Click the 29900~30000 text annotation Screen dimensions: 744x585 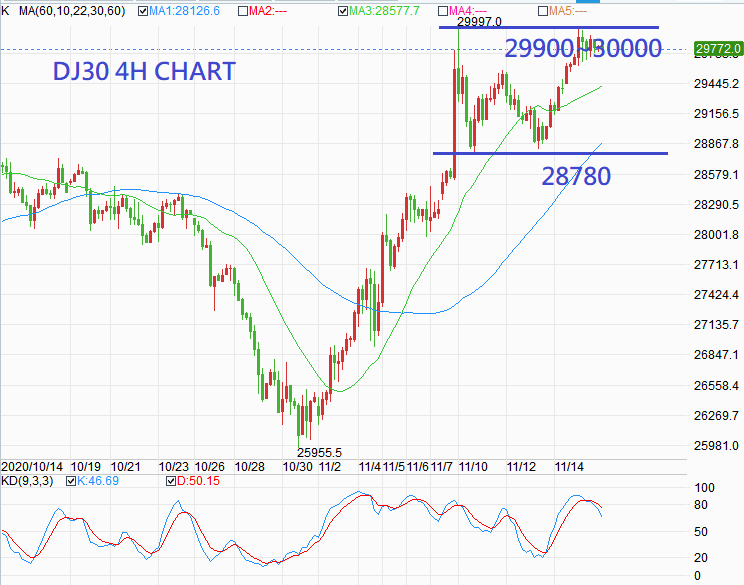click(582, 48)
